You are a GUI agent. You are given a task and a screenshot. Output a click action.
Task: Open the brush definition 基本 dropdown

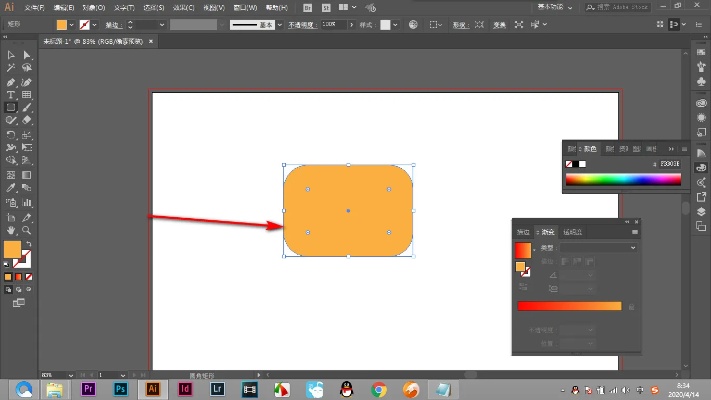coord(279,25)
